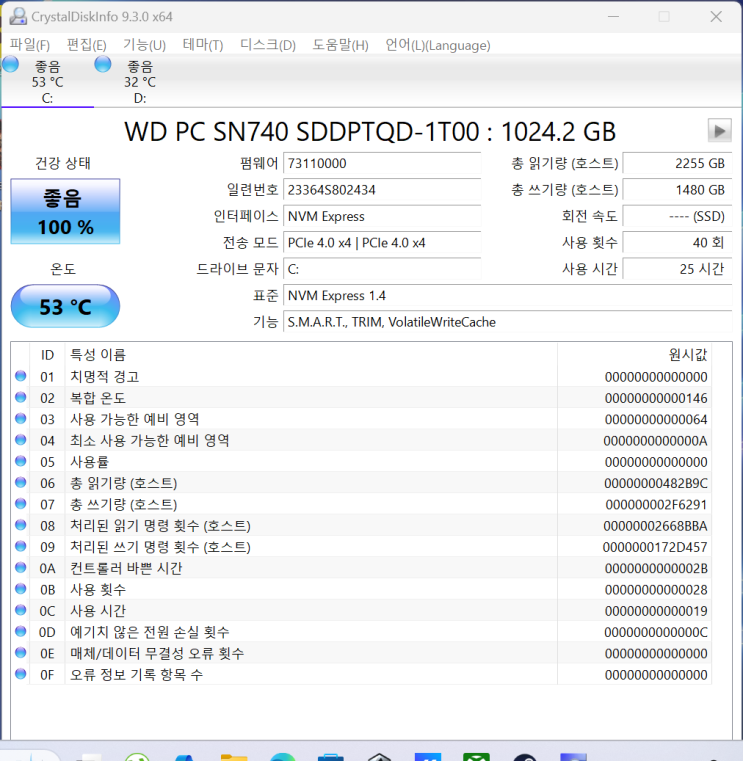Click status circle of row 09 처리된 쓰기 명령 횟수
Screen dimensions: 743x761
click(x=20, y=546)
